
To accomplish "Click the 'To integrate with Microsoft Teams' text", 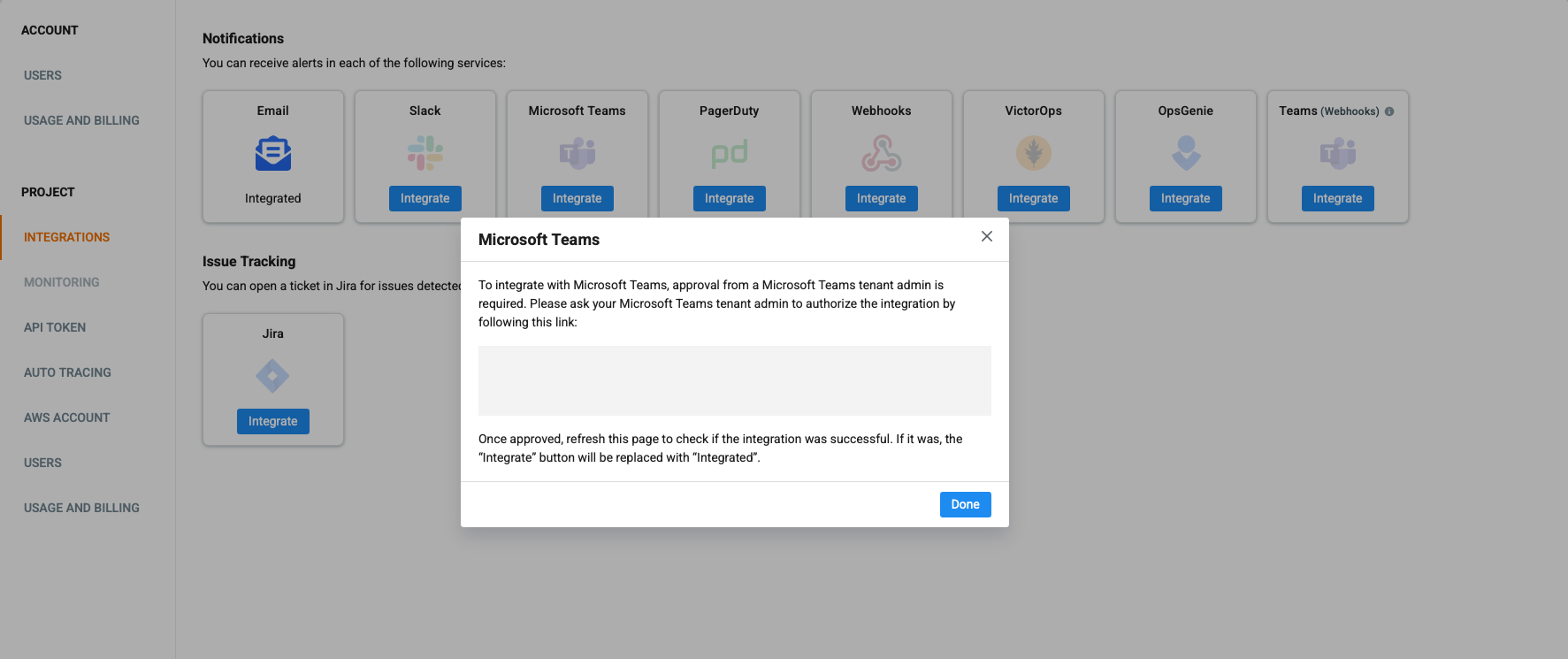I will click(717, 303).
